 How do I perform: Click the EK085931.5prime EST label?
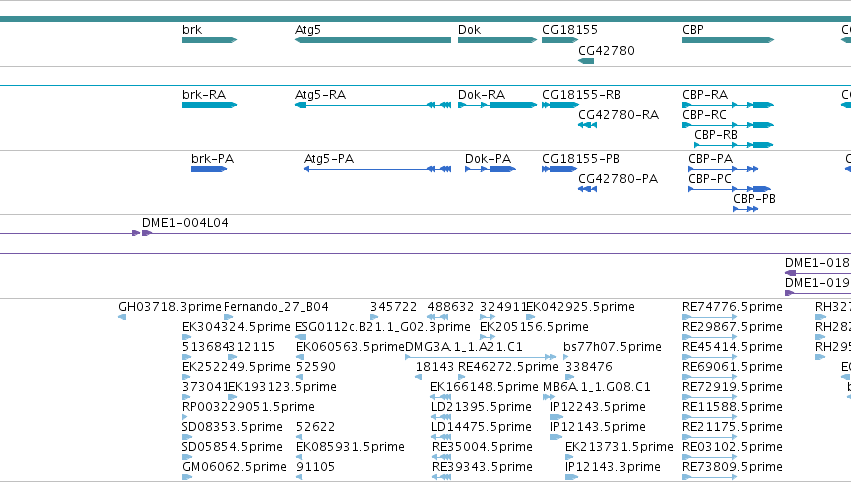click(350, 447)
